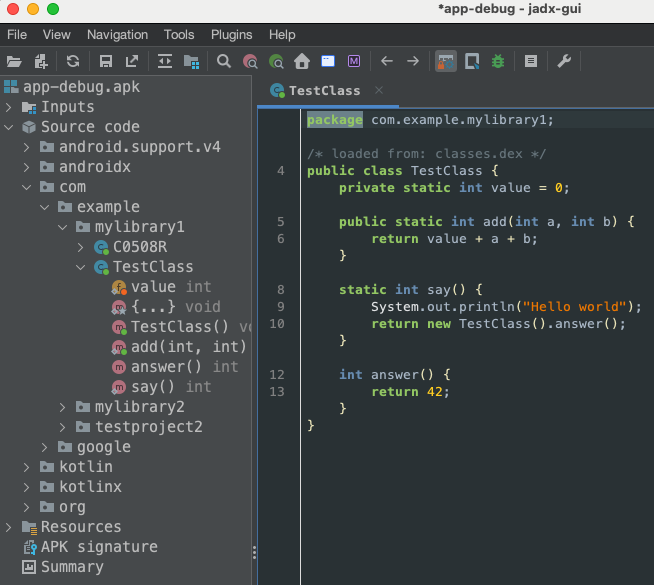The height and width of the screenshot is (585, 654).
Task: Click the TestClass class icon in the tree
Action: point(101,267)
